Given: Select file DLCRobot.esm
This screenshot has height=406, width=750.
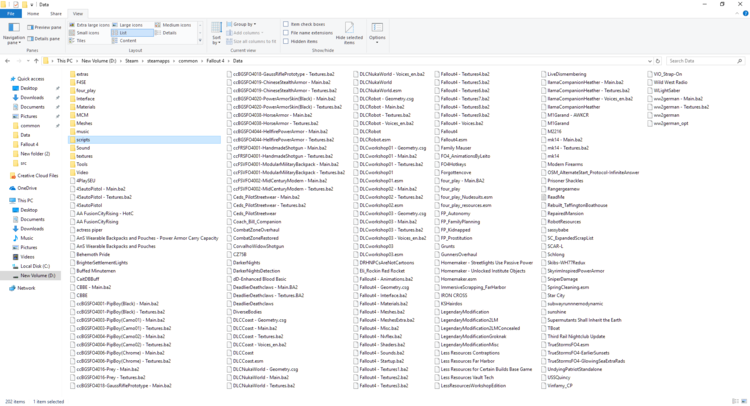Looking at the screenshot, I should 372,140.
